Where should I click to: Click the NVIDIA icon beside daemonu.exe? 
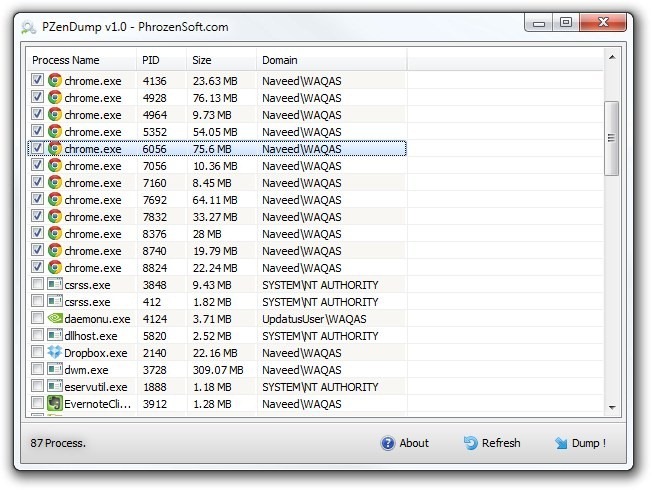(55, 318)
